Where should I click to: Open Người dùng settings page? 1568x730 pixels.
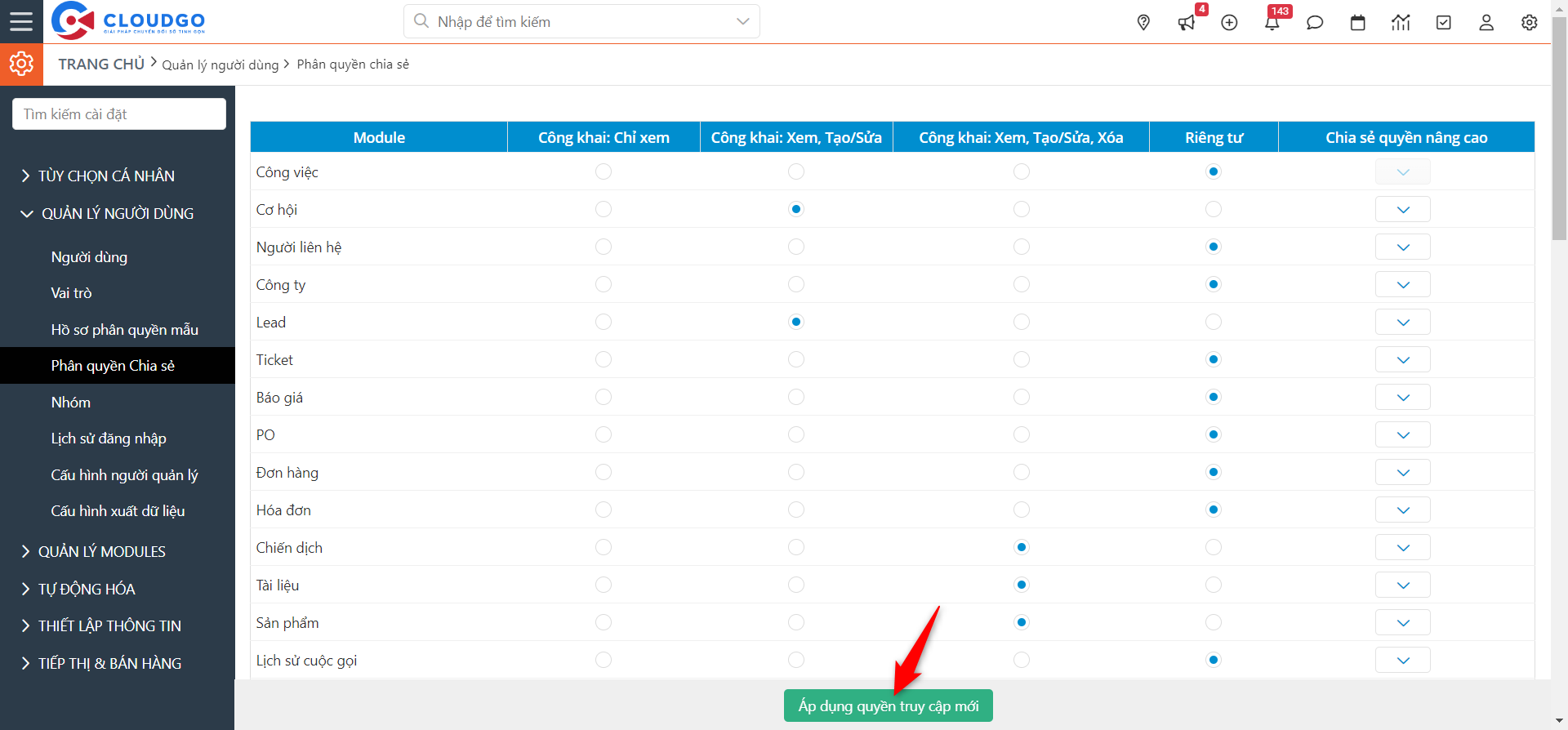click(89, 257)
